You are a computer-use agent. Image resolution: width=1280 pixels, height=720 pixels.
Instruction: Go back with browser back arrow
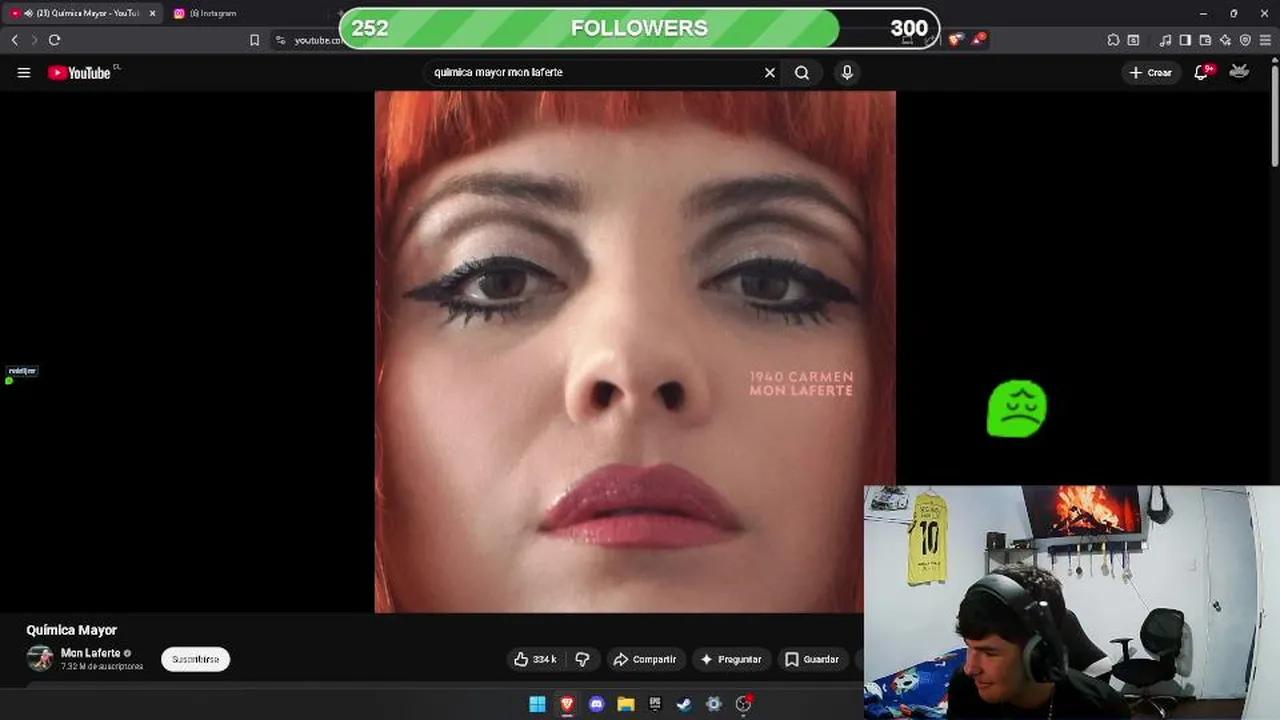click(15, 40)
